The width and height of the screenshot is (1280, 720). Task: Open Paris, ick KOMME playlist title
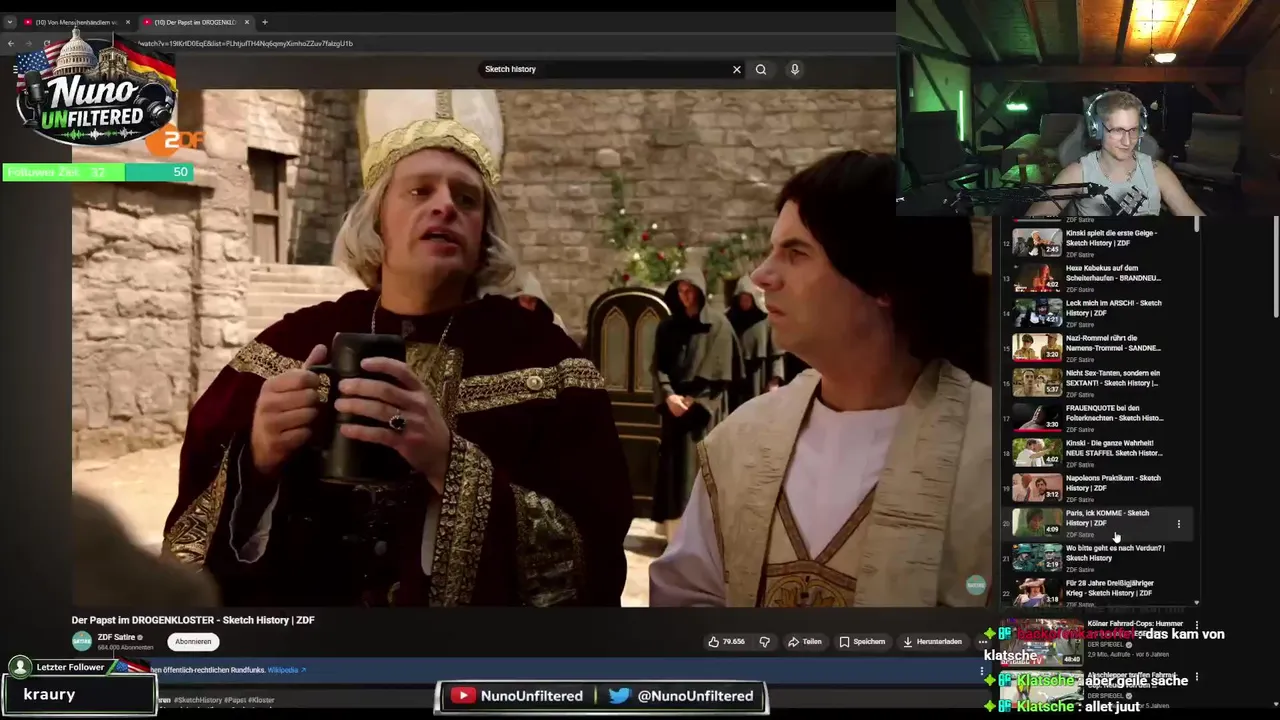[x=1107, y=518]
